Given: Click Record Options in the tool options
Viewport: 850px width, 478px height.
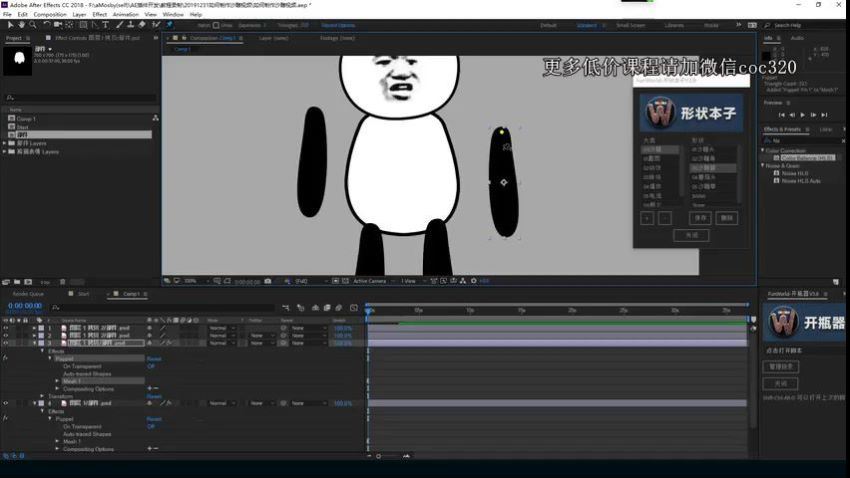Looking at the screenshot, I should click(x=338, y=25).
